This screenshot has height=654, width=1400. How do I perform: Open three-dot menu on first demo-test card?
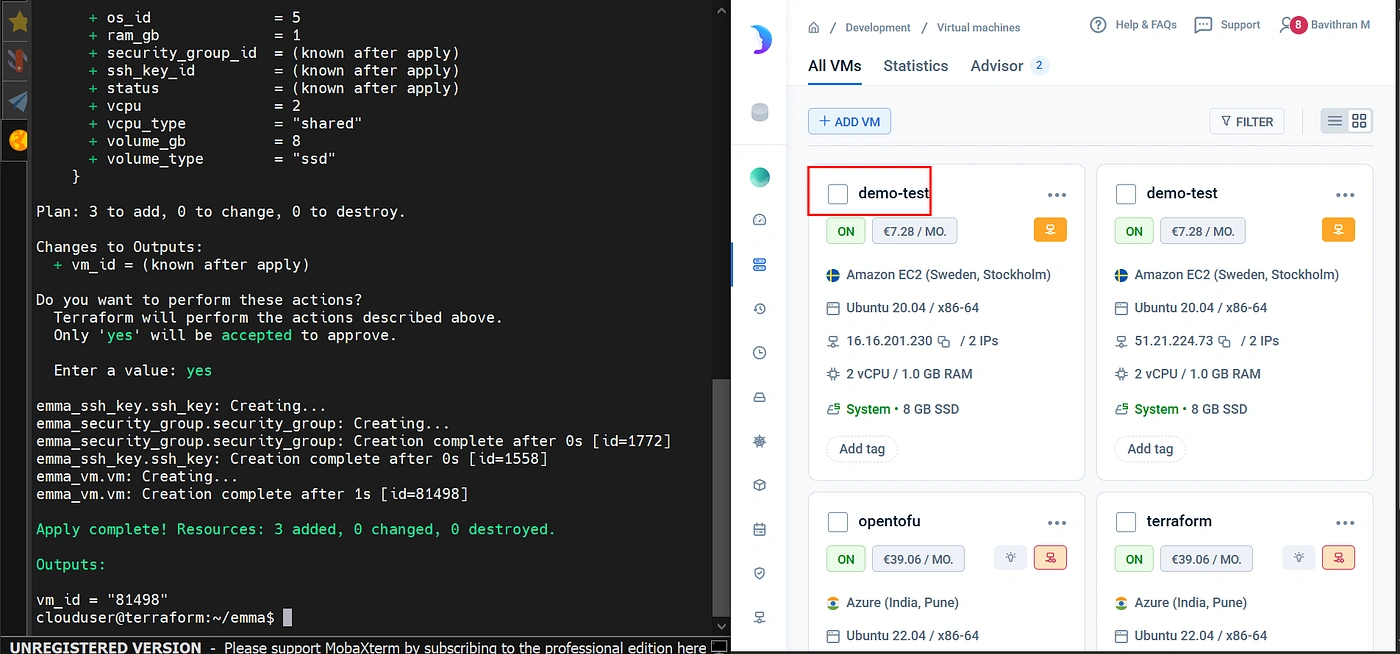[x=1057, y=195]
